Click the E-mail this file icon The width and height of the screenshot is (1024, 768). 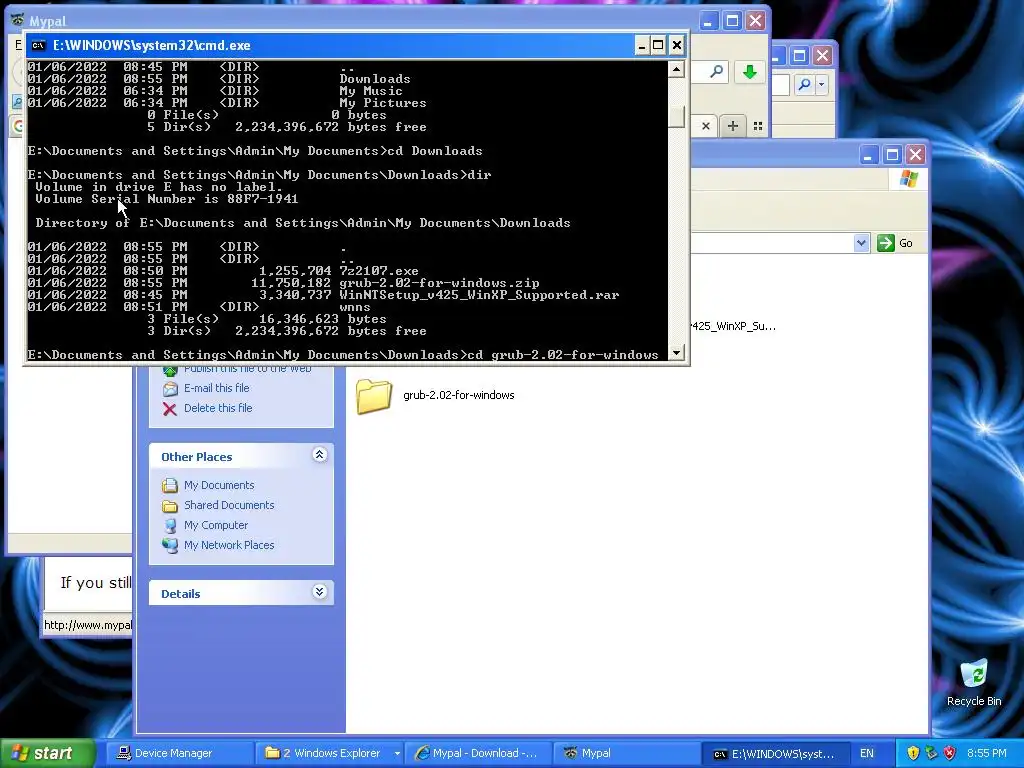(x=170, y=389)
